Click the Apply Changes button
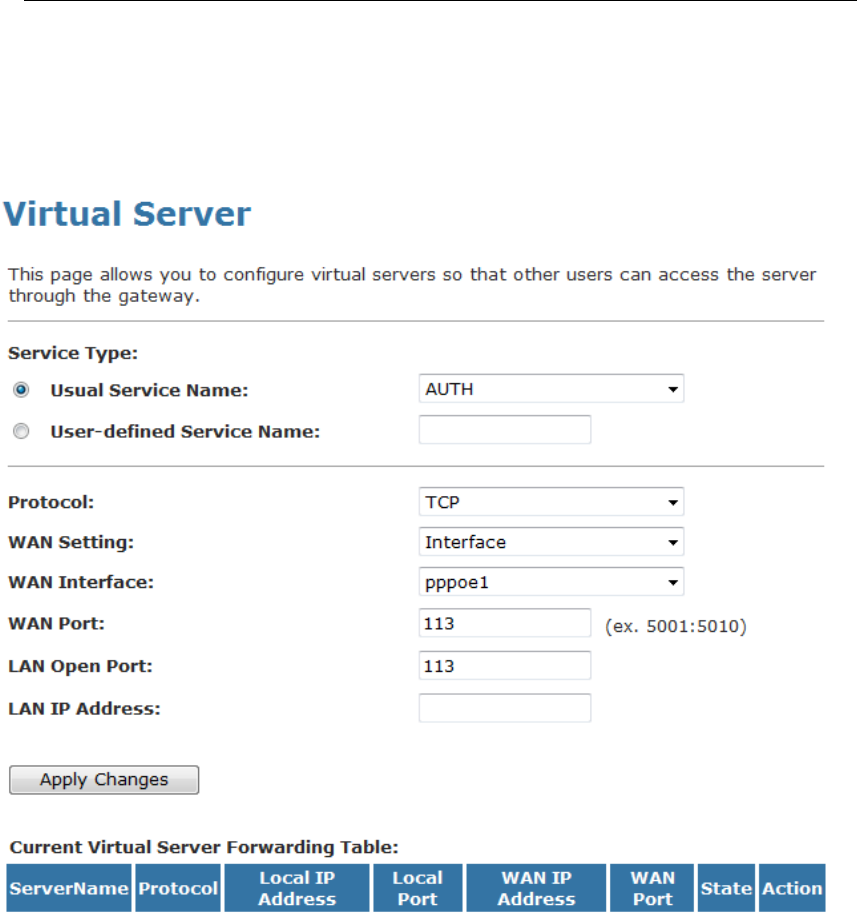 click(104, 780)
